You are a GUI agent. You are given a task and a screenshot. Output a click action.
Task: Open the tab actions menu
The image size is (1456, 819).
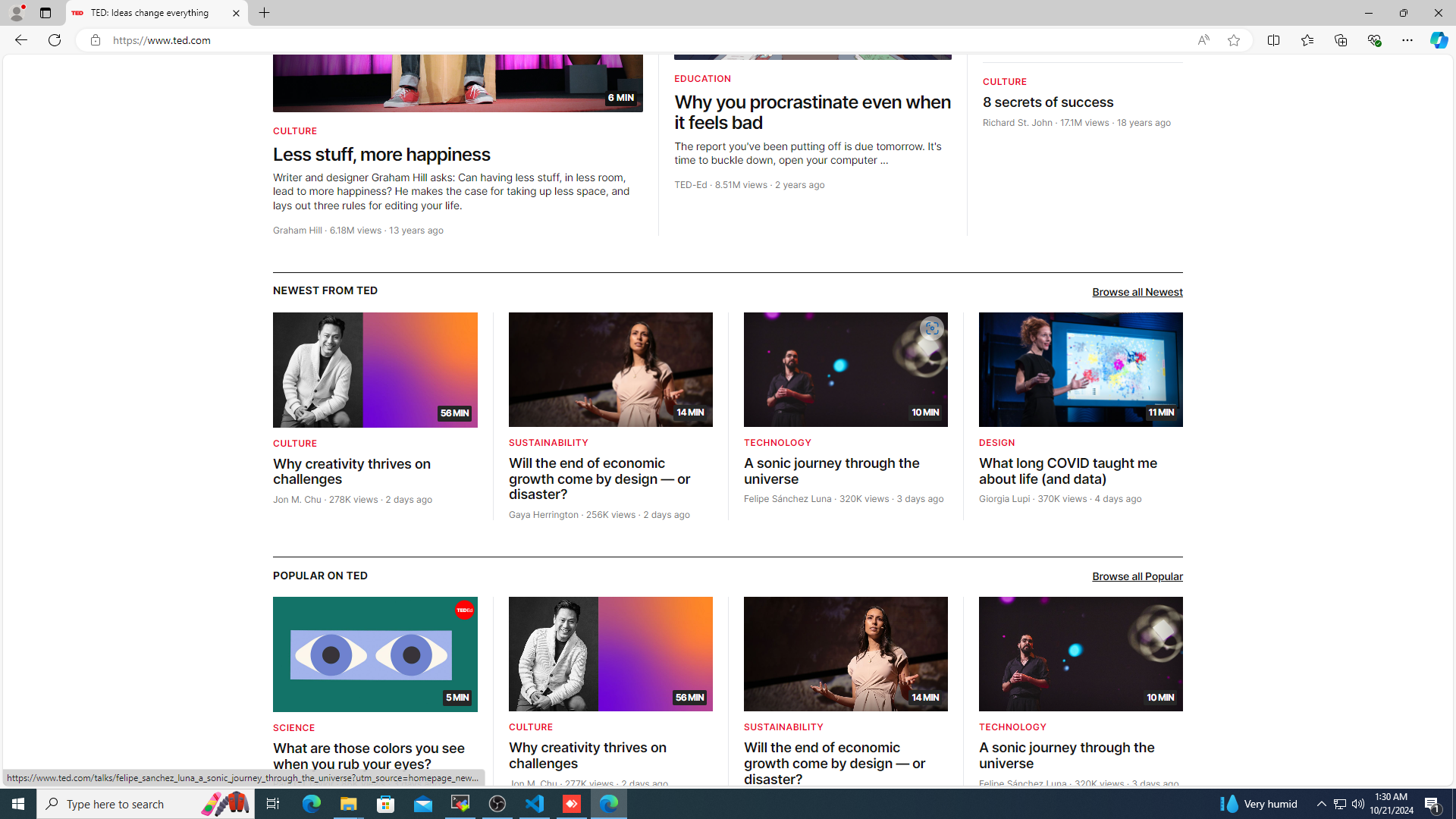(x=45, y=13)
